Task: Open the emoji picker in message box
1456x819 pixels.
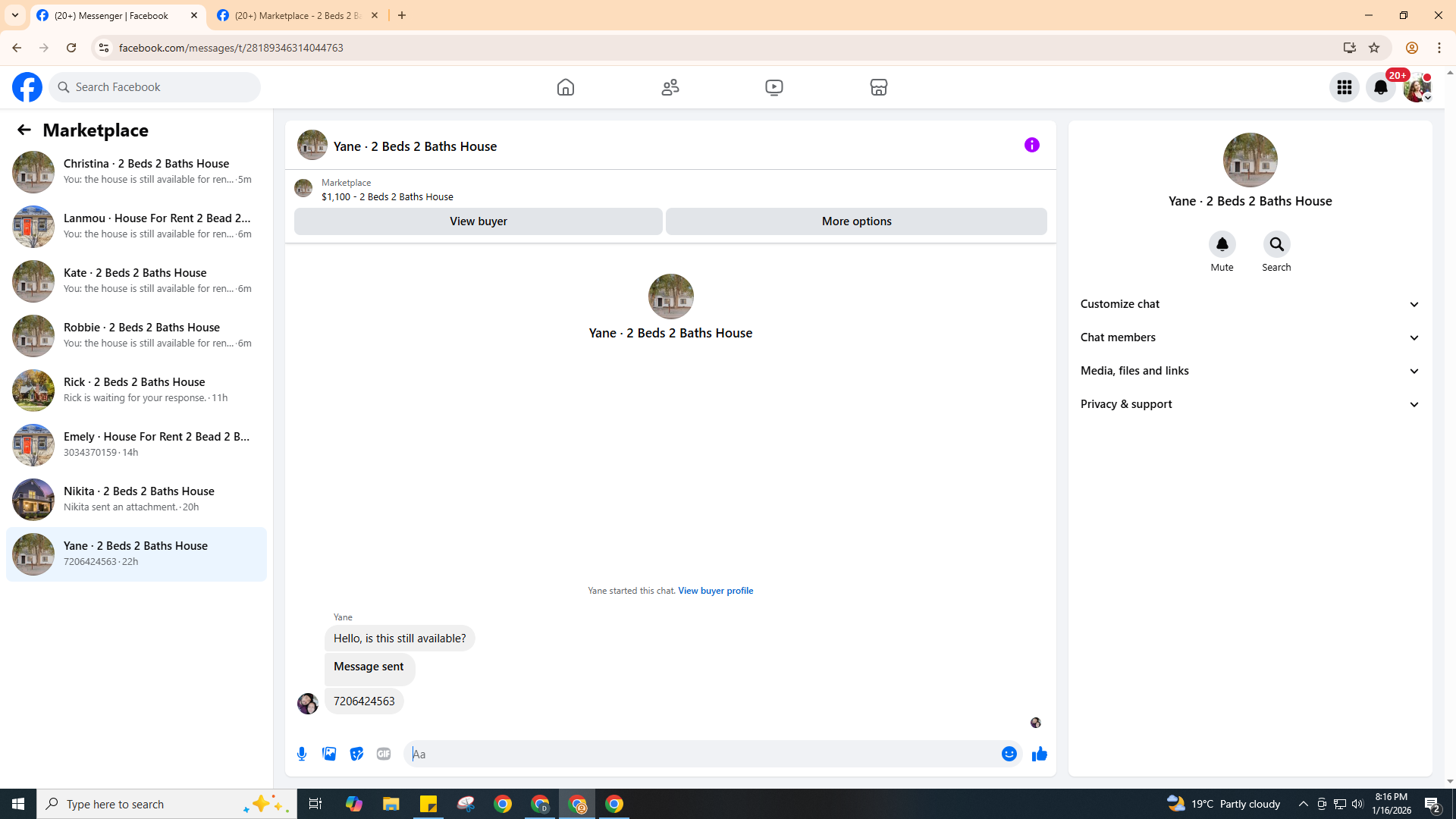Action: pyautogui.click(x=1009, y=754)
